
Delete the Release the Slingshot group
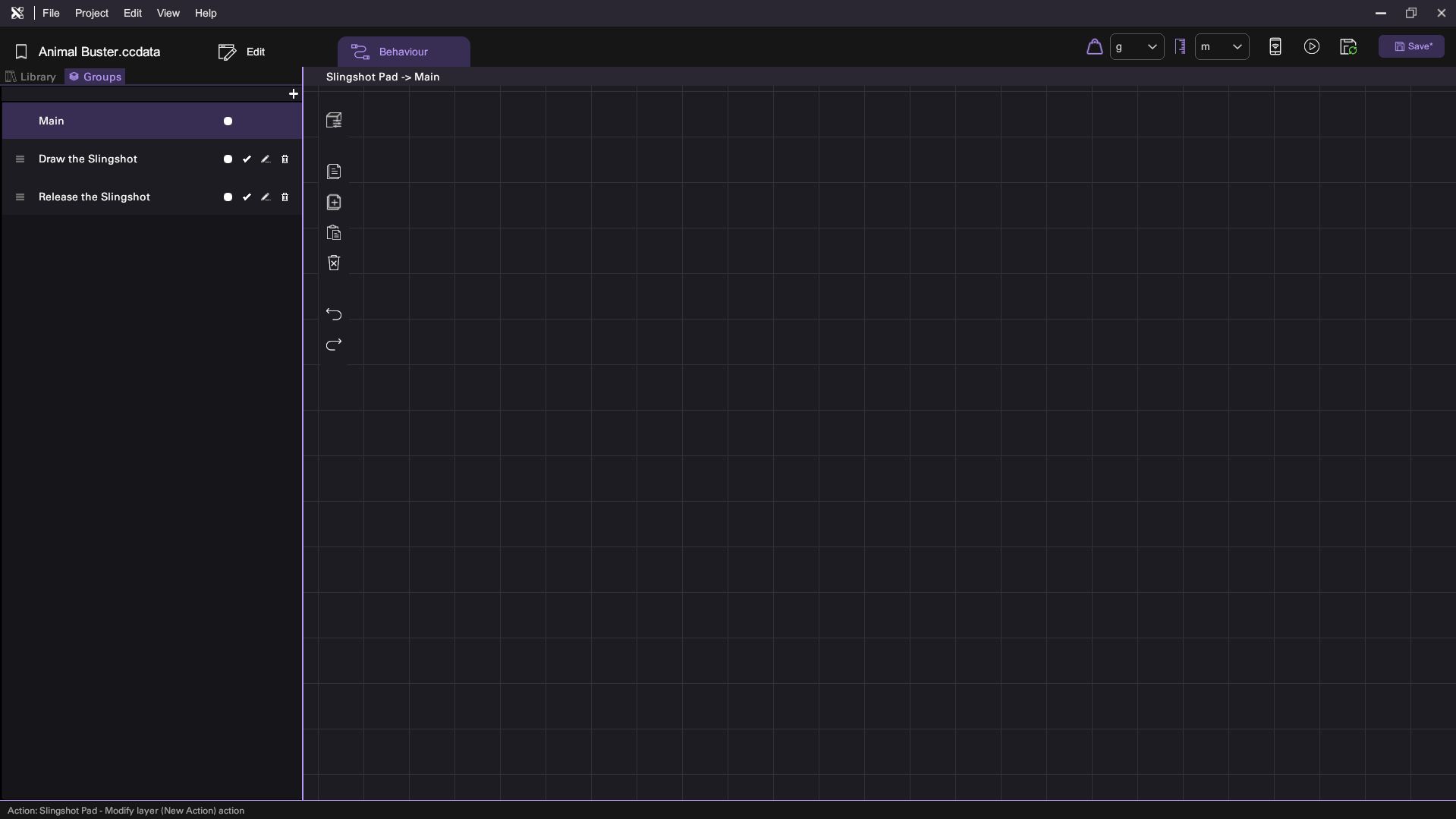[x=285, y=197]
